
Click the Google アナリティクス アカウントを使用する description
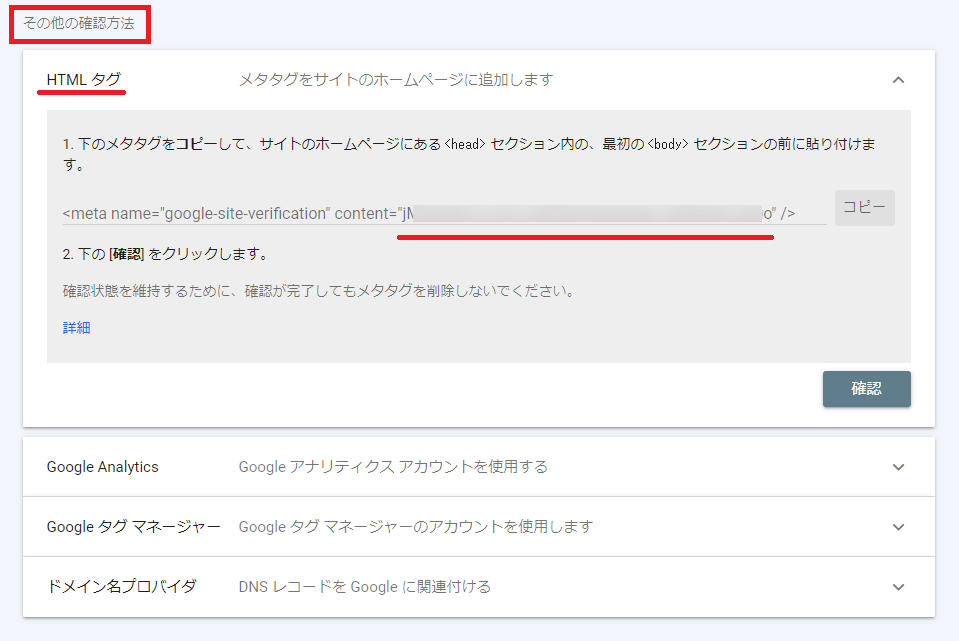[x=392, y=467]
